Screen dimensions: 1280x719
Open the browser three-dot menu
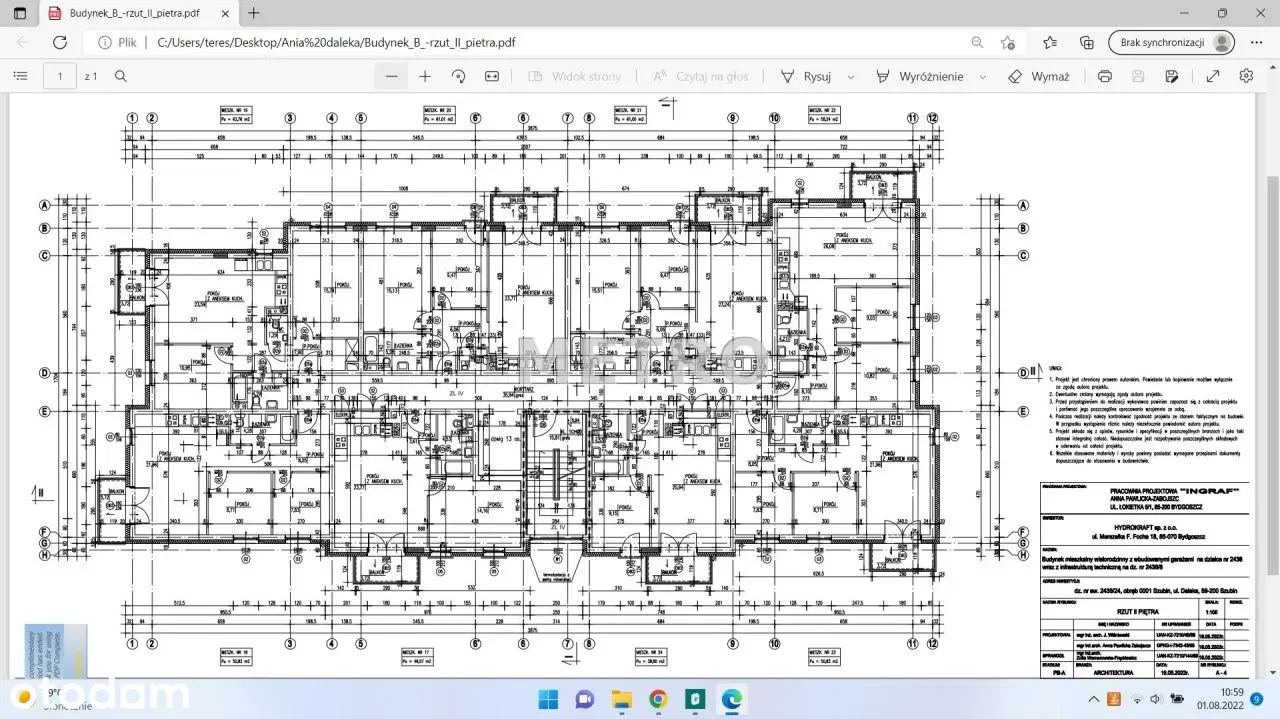coord(1256,42)
